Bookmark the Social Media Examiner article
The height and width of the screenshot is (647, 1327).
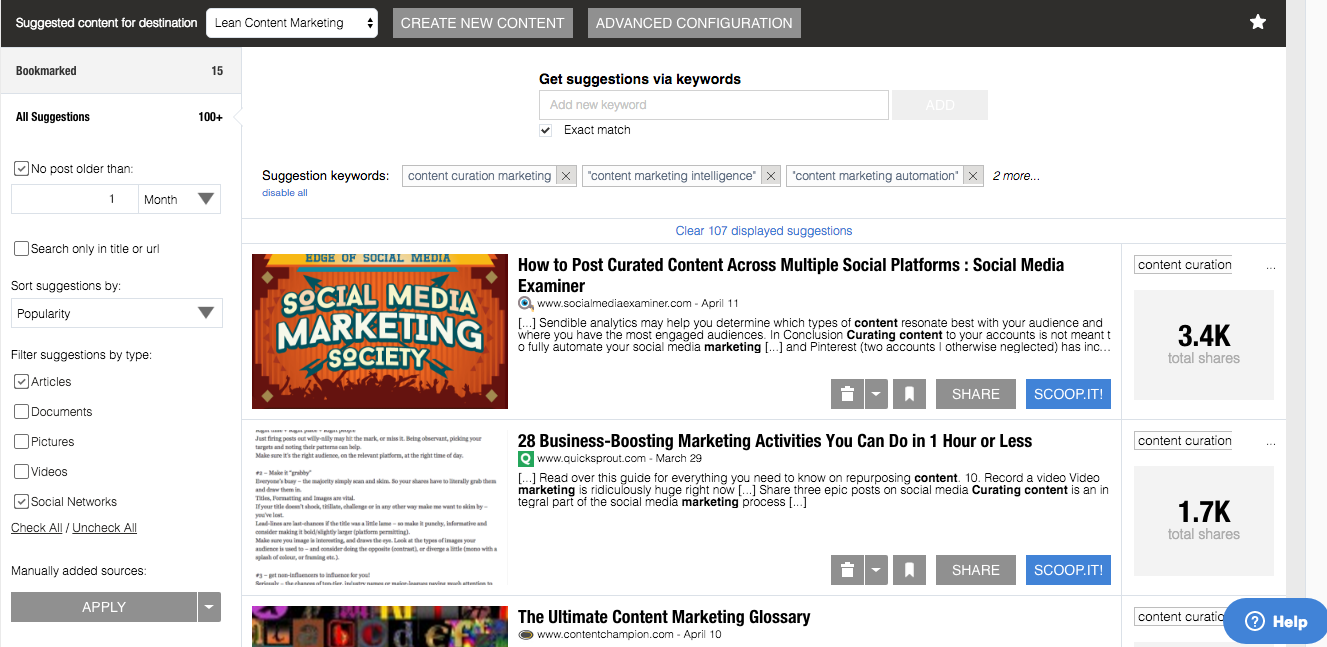[909, 394]
